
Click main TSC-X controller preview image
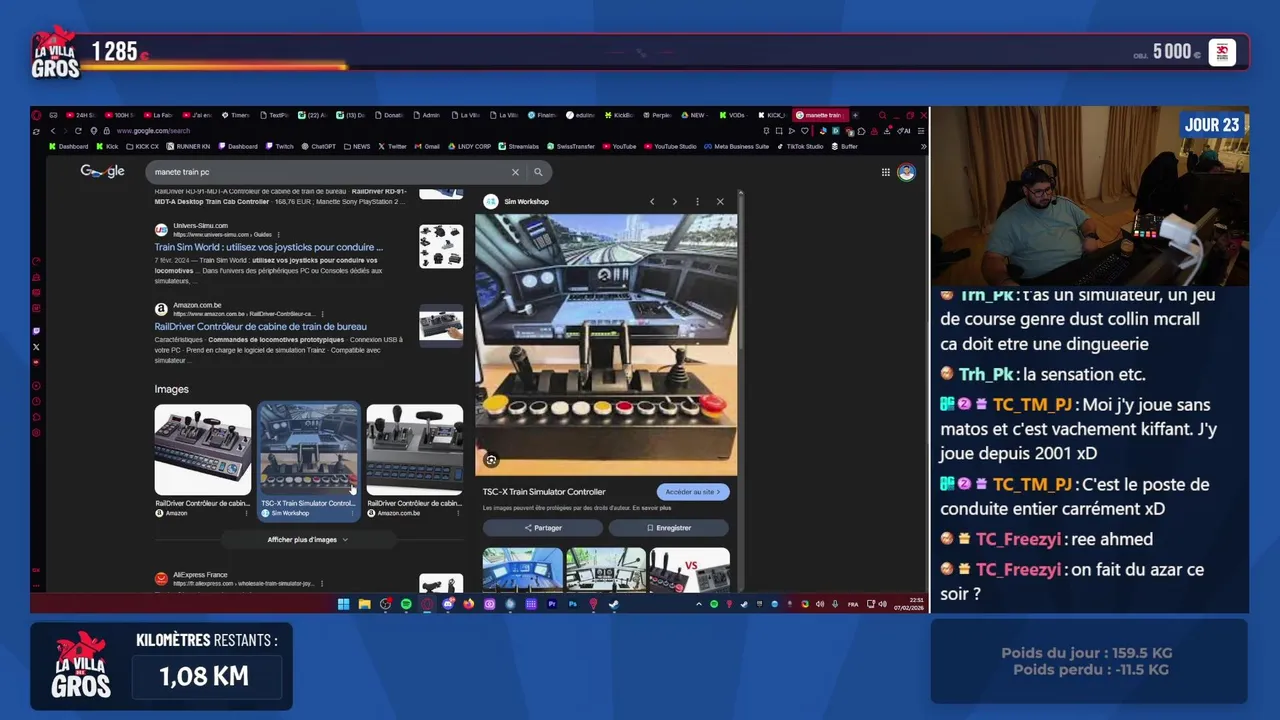click(x=606, y=344)
